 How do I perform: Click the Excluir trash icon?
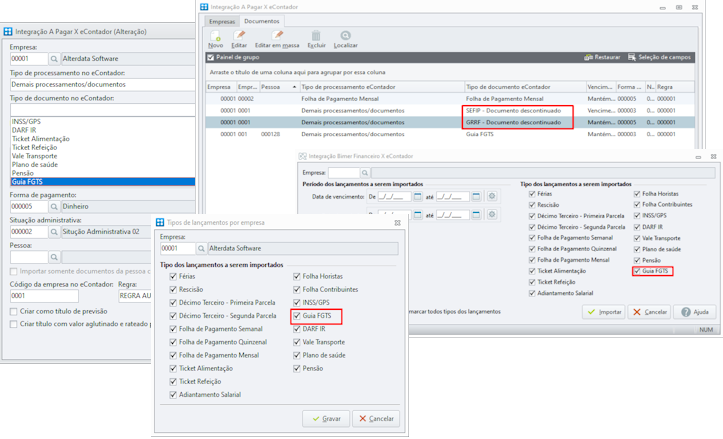pyautogui.click(x=316, y=36)
